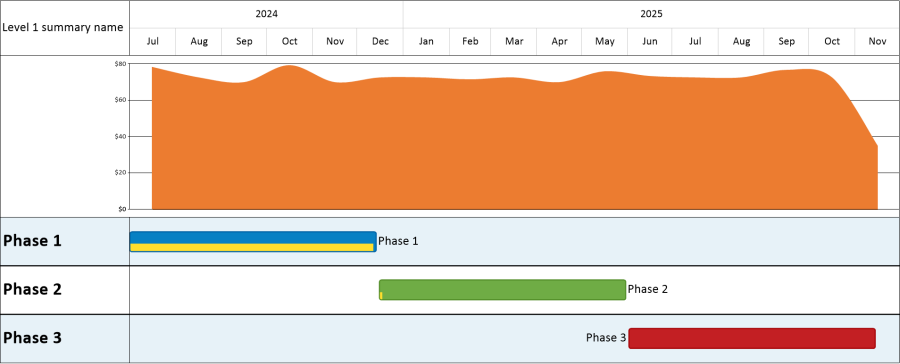Screen dimensions: 900x364
Task: Click the $20 axis label
Action: (x=120, y=172)
